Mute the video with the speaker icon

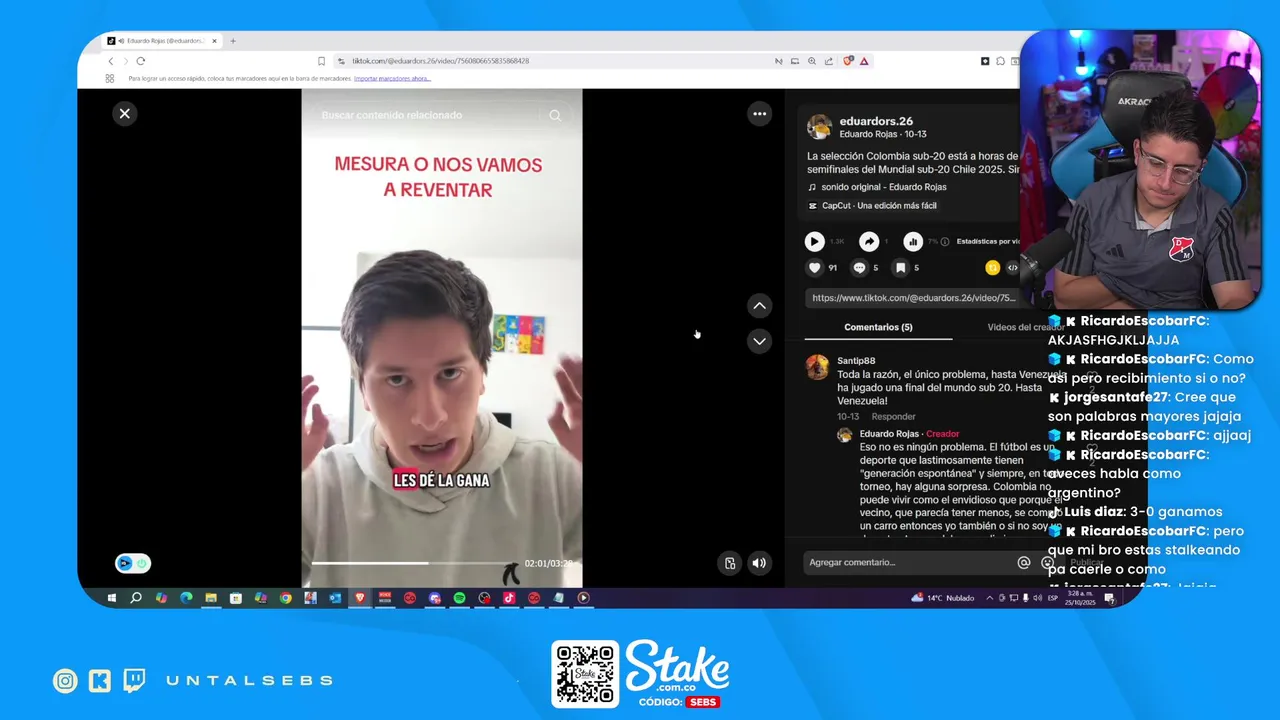(760, 563)
